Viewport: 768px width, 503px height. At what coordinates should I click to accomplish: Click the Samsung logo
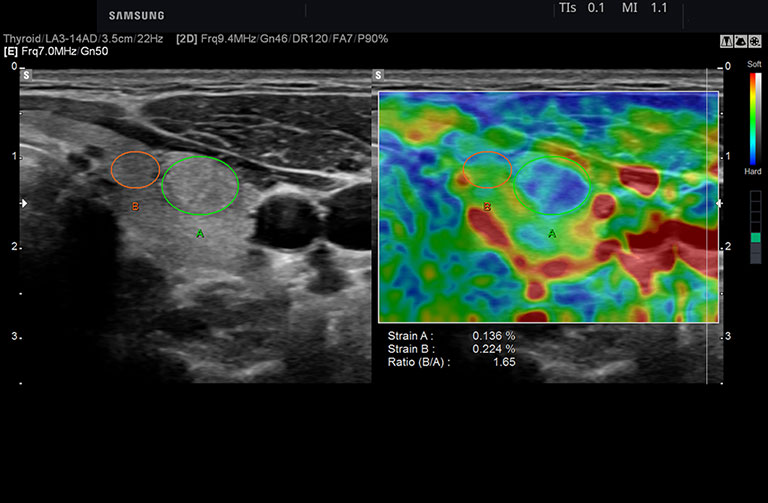[137, 16]
